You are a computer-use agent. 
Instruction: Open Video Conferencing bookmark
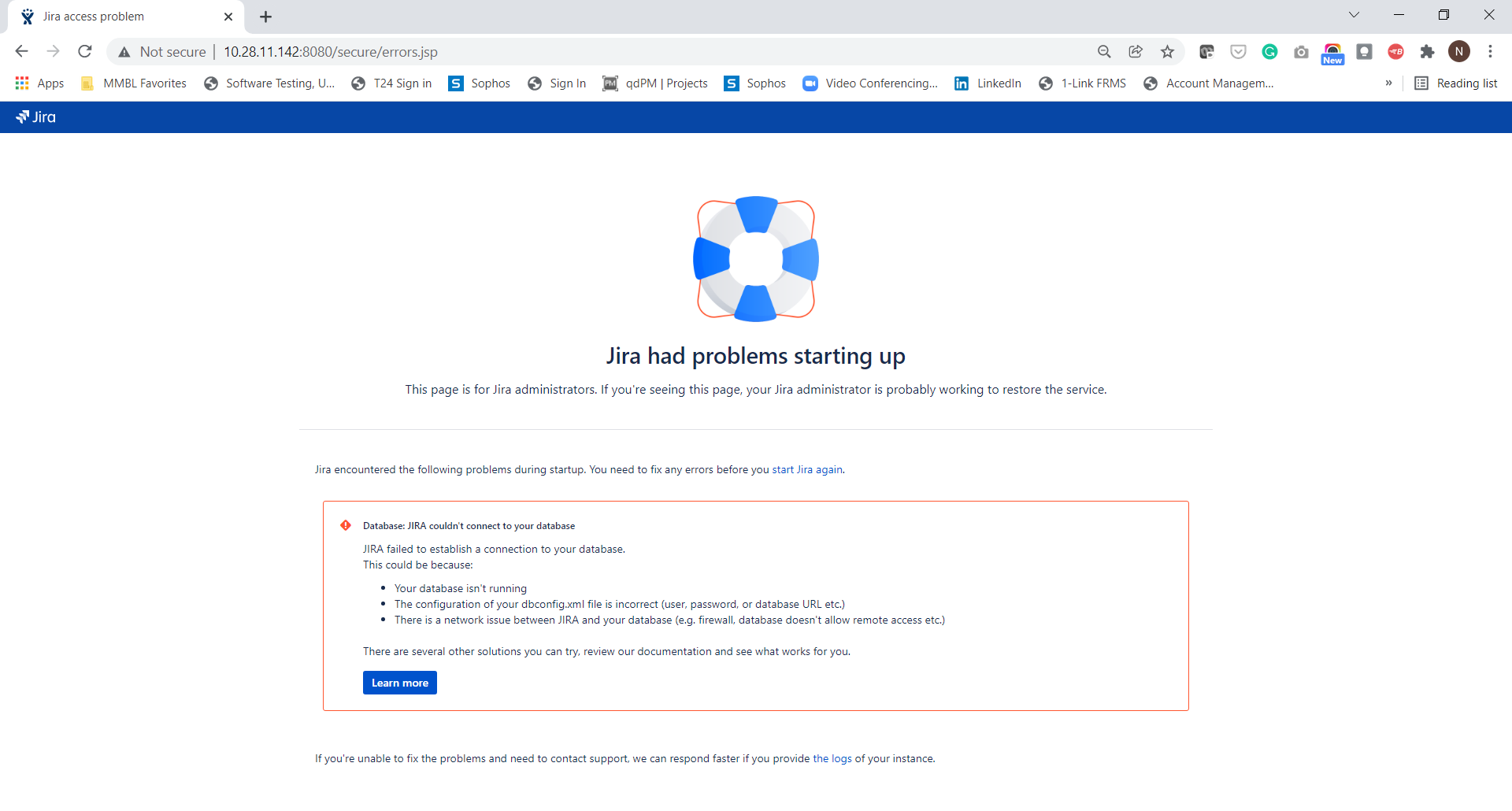(x=869, y=83)
